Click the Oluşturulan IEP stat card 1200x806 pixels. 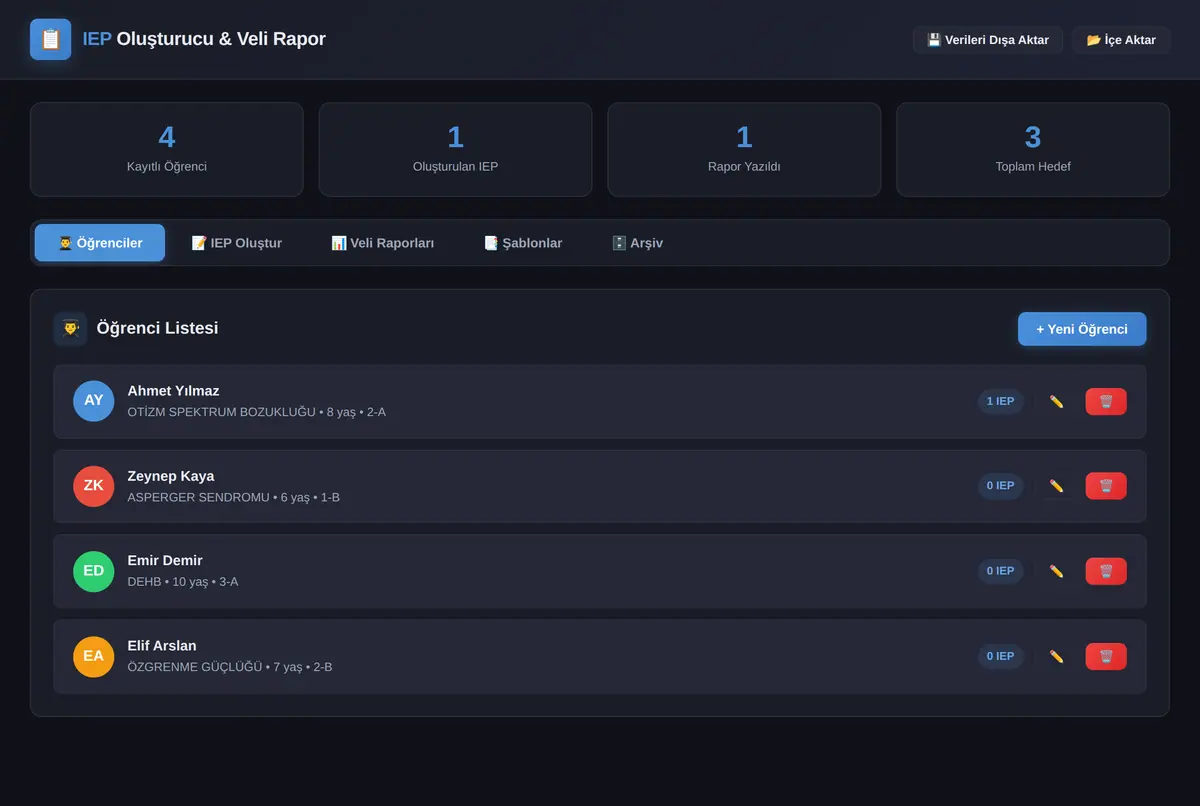[456, 149]
